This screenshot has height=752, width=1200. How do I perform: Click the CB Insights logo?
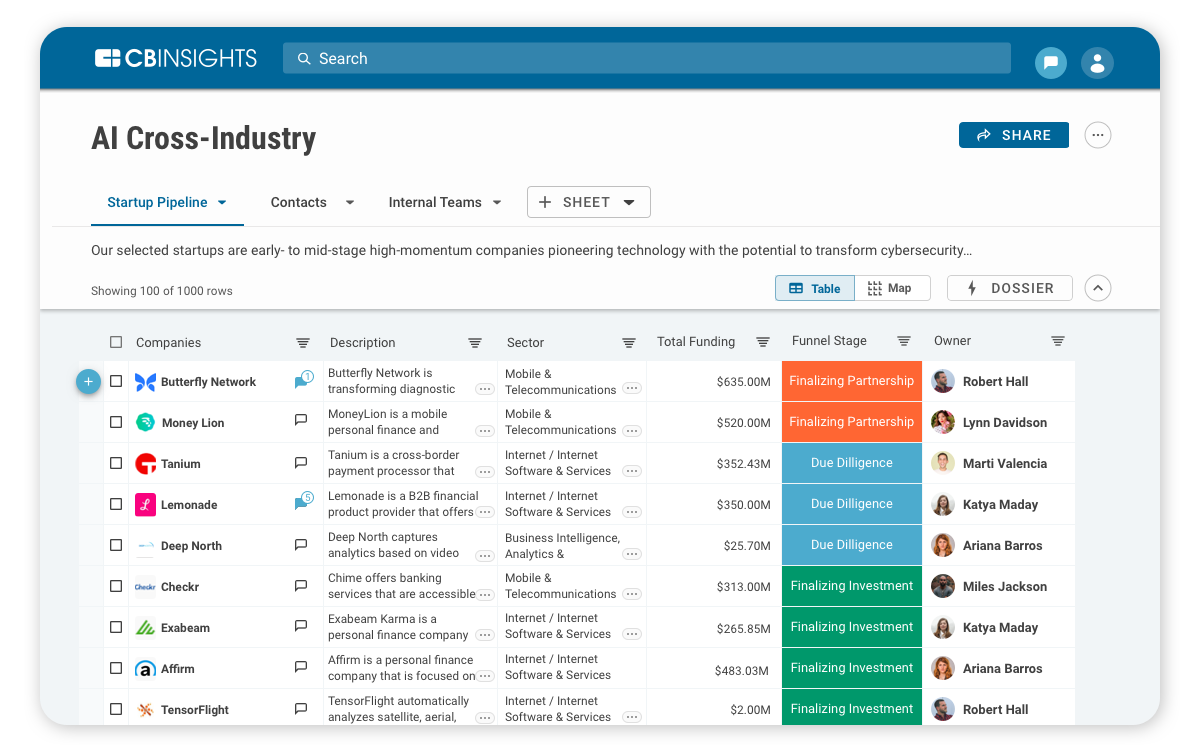[x=176, y=58]
